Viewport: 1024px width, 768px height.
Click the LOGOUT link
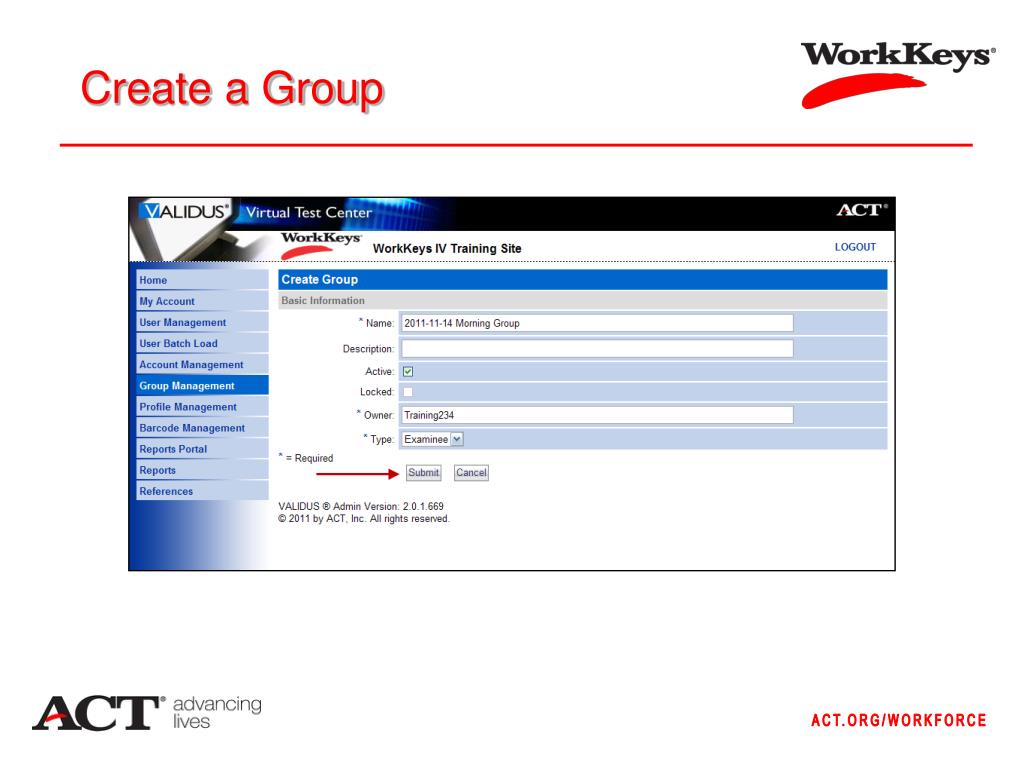coord(855,247)
